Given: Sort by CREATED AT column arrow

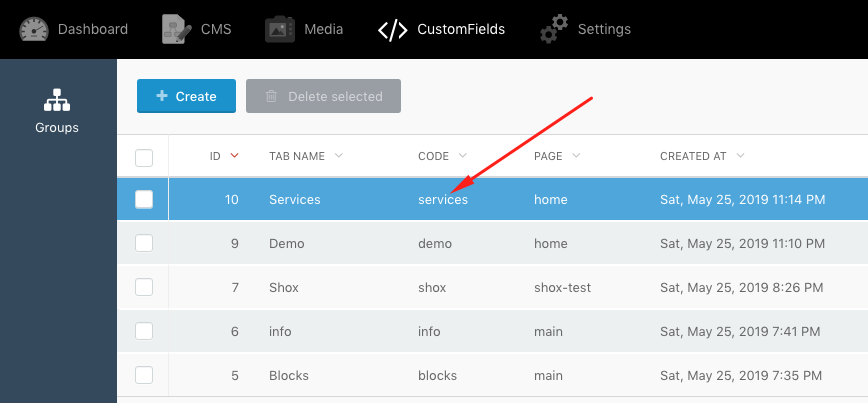Looking at the screenshot, I should coord(741,156).
